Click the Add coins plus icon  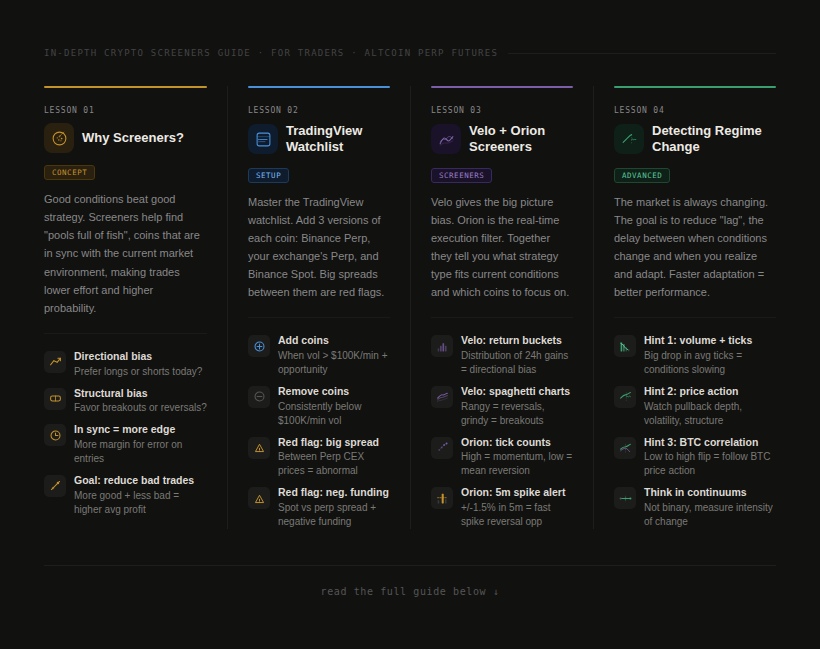click(259, 346)
